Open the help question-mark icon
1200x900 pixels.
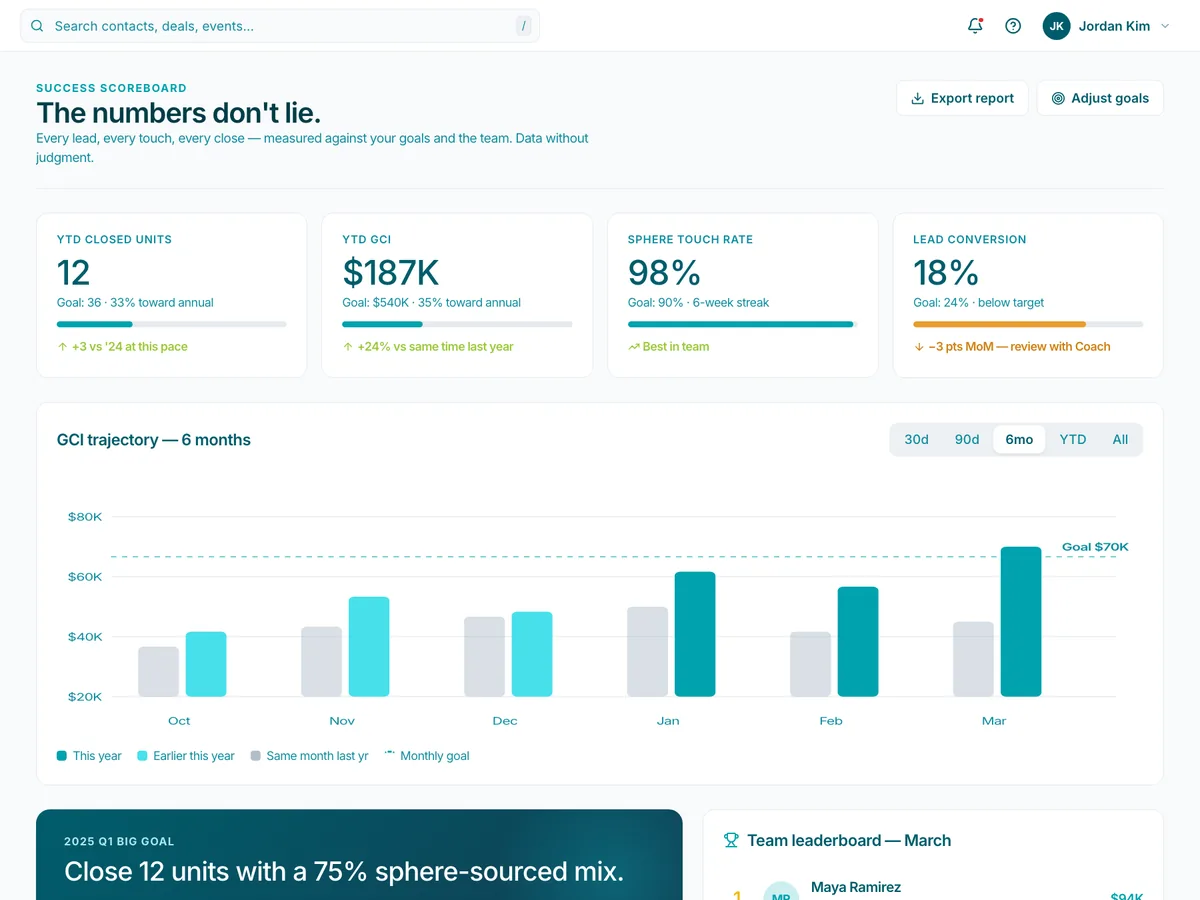click(1013, 26)
